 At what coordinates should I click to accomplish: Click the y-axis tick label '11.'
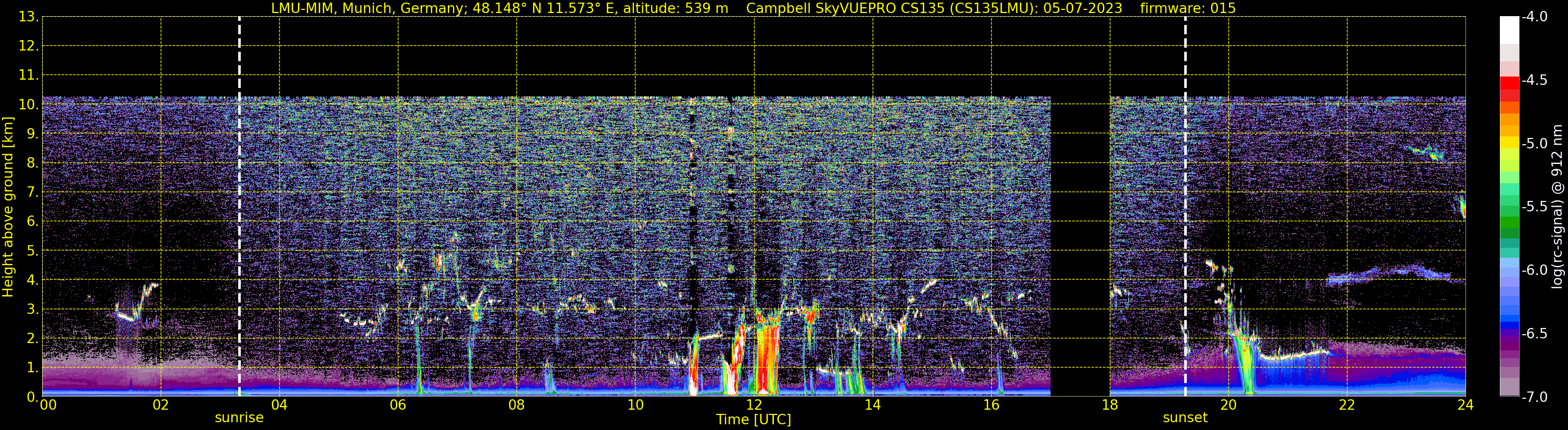click(28, 75)
